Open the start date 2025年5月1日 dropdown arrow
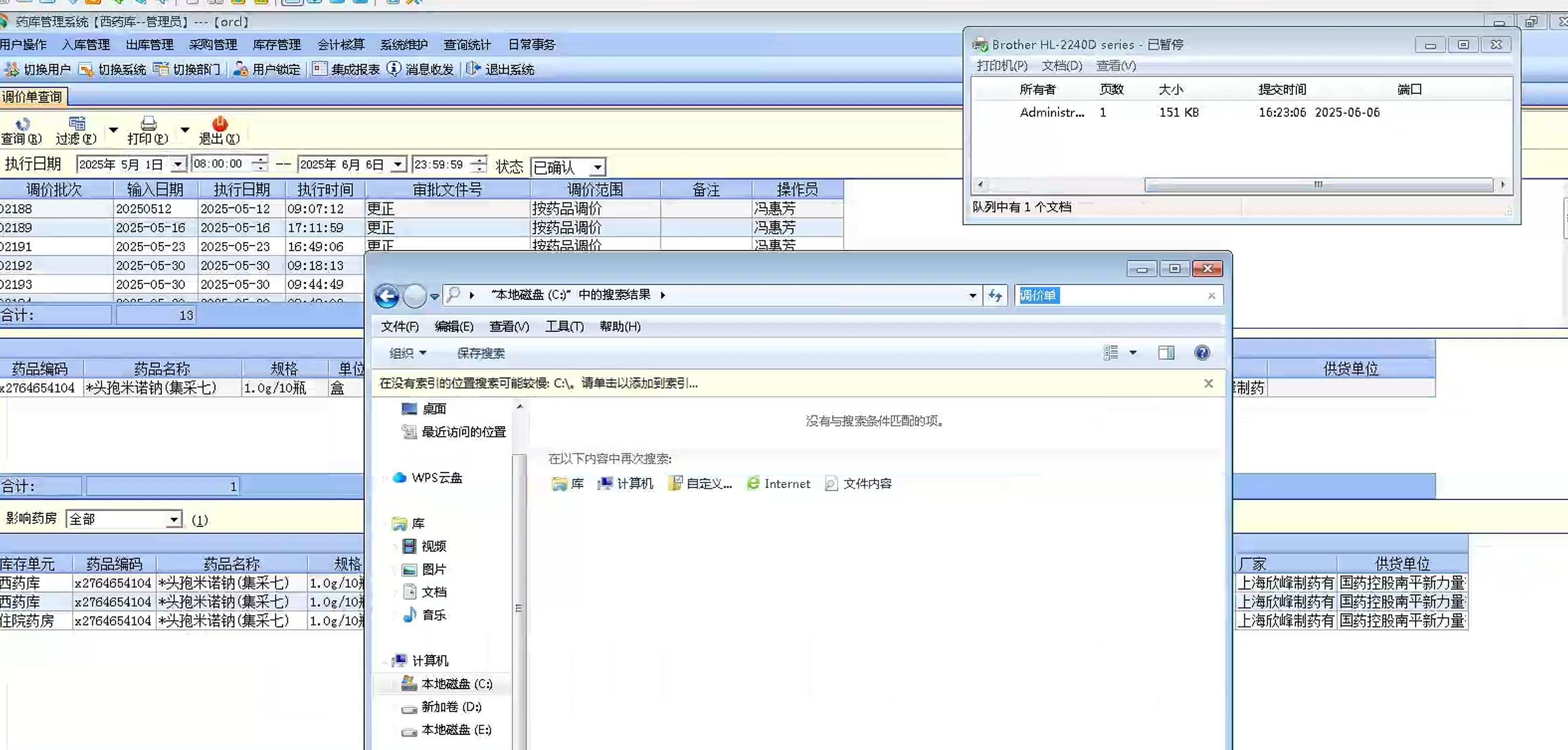Viewport: 1568px width, 750px height. coord(177,164)
